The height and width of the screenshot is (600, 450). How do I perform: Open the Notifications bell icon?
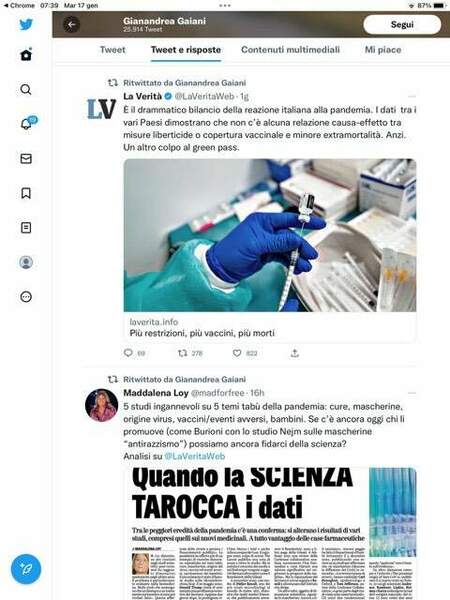pyautogui.click(x=27, y=123)
